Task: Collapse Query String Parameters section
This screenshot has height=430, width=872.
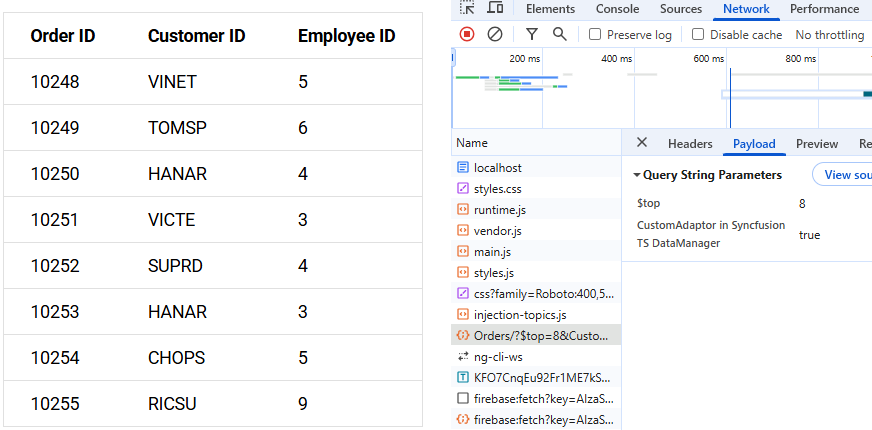Action: pyautogui.click(x=637, y=175)
